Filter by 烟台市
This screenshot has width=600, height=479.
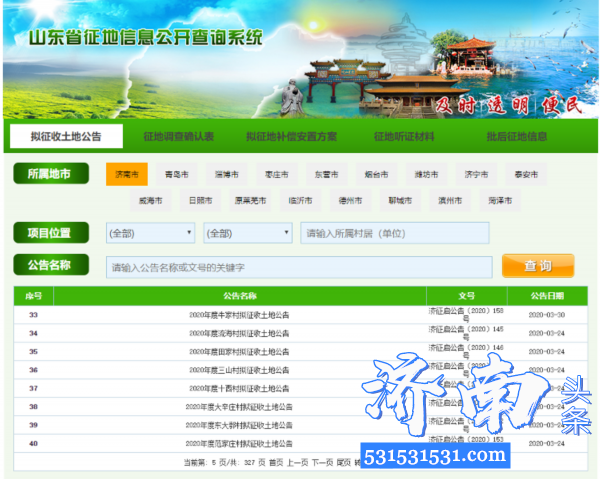pos(378,174)
